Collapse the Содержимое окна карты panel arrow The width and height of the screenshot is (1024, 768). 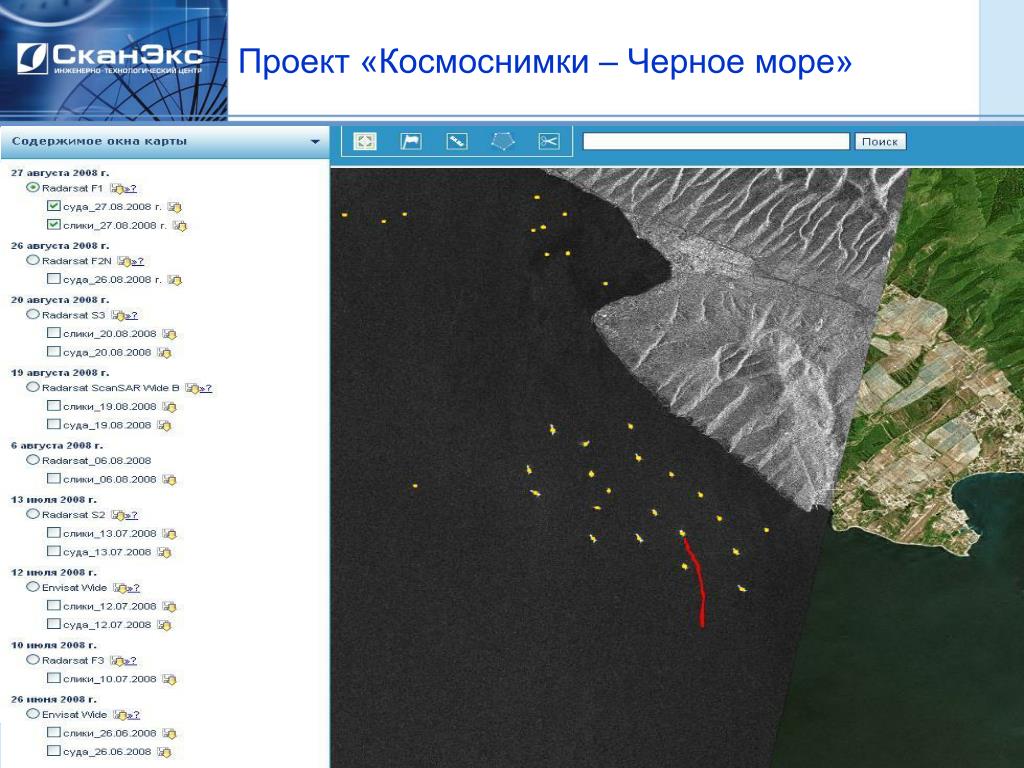(x=315, y=142)
